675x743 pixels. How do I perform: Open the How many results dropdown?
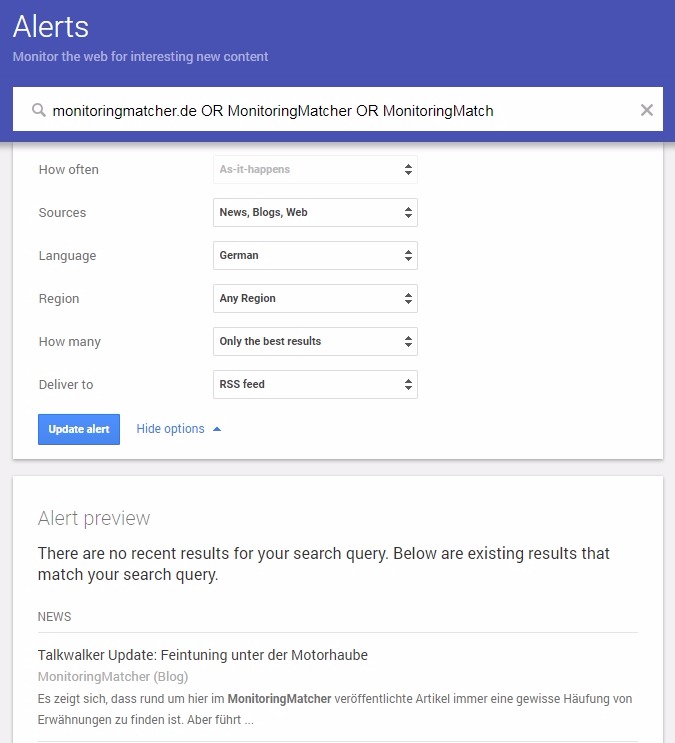click(x=315, y=342)
